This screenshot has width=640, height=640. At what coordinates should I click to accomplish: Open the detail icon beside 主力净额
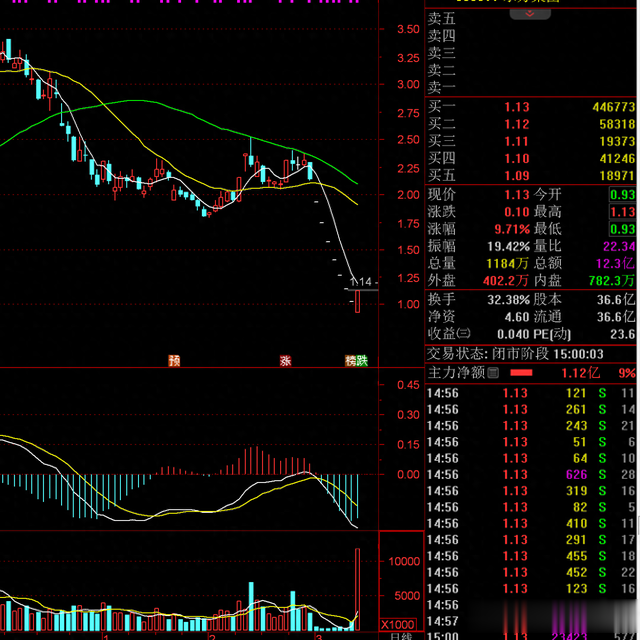(x=493, y=373)
